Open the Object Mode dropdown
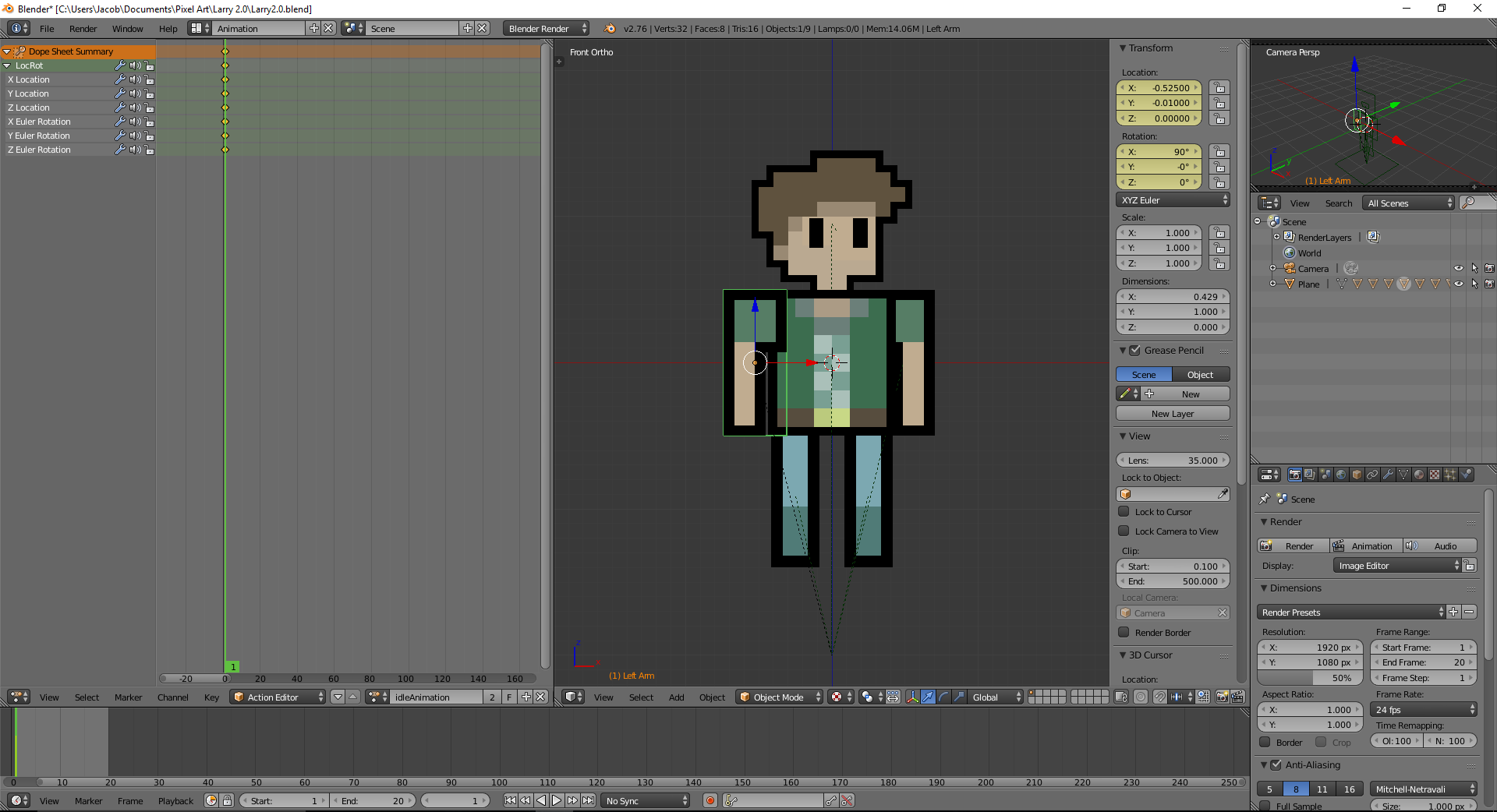 coord(779,697)
